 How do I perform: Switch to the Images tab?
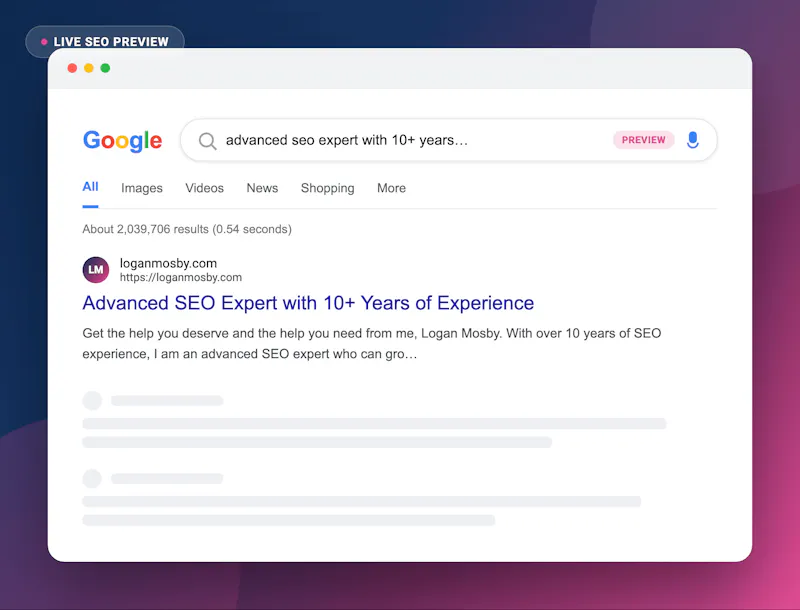coord(142,188)
